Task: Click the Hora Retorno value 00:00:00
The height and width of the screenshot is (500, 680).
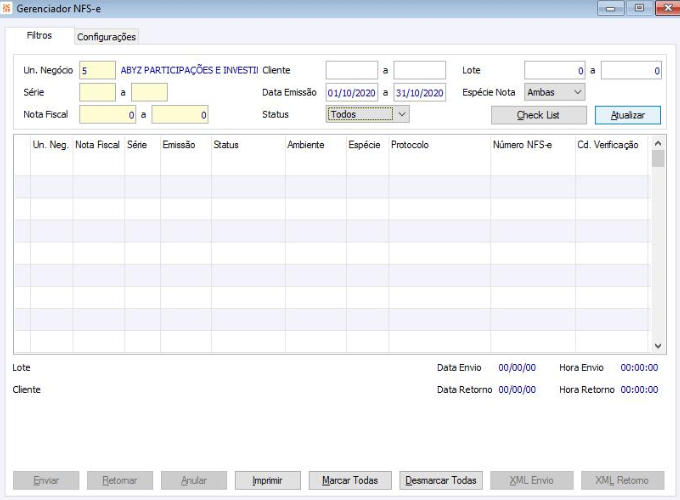Action: pos(639,390)
